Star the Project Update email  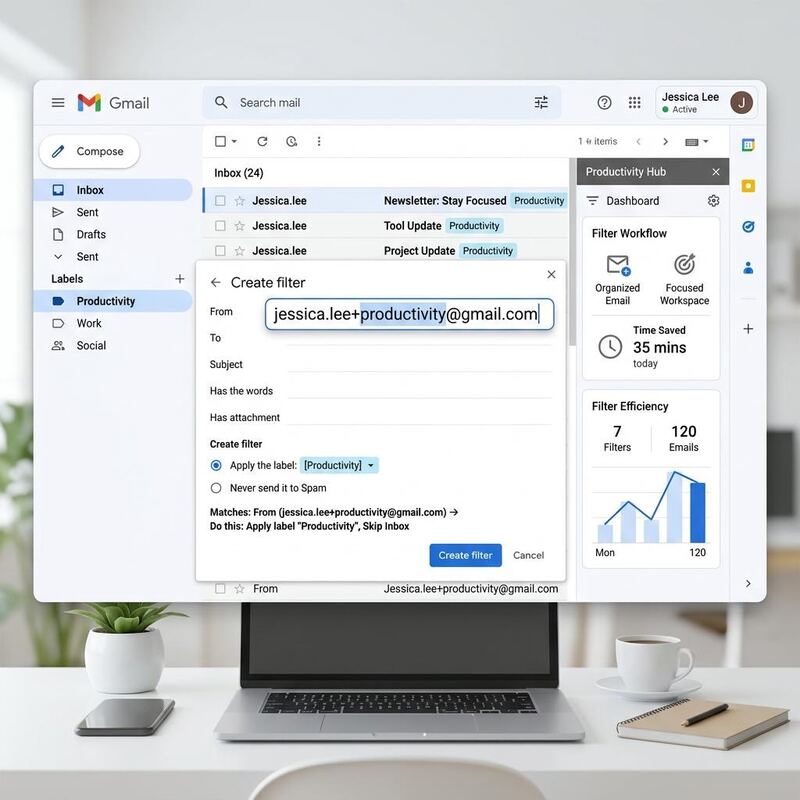pos(239,251)
